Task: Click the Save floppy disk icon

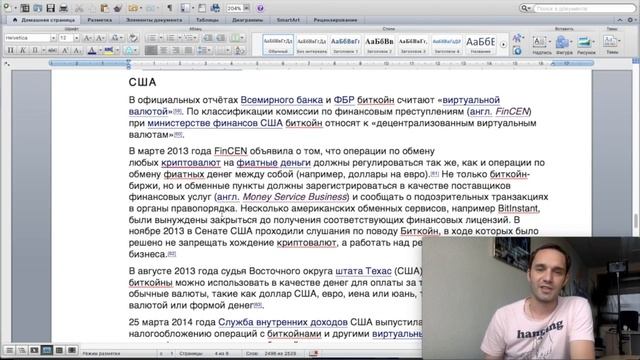Action: 51,8
